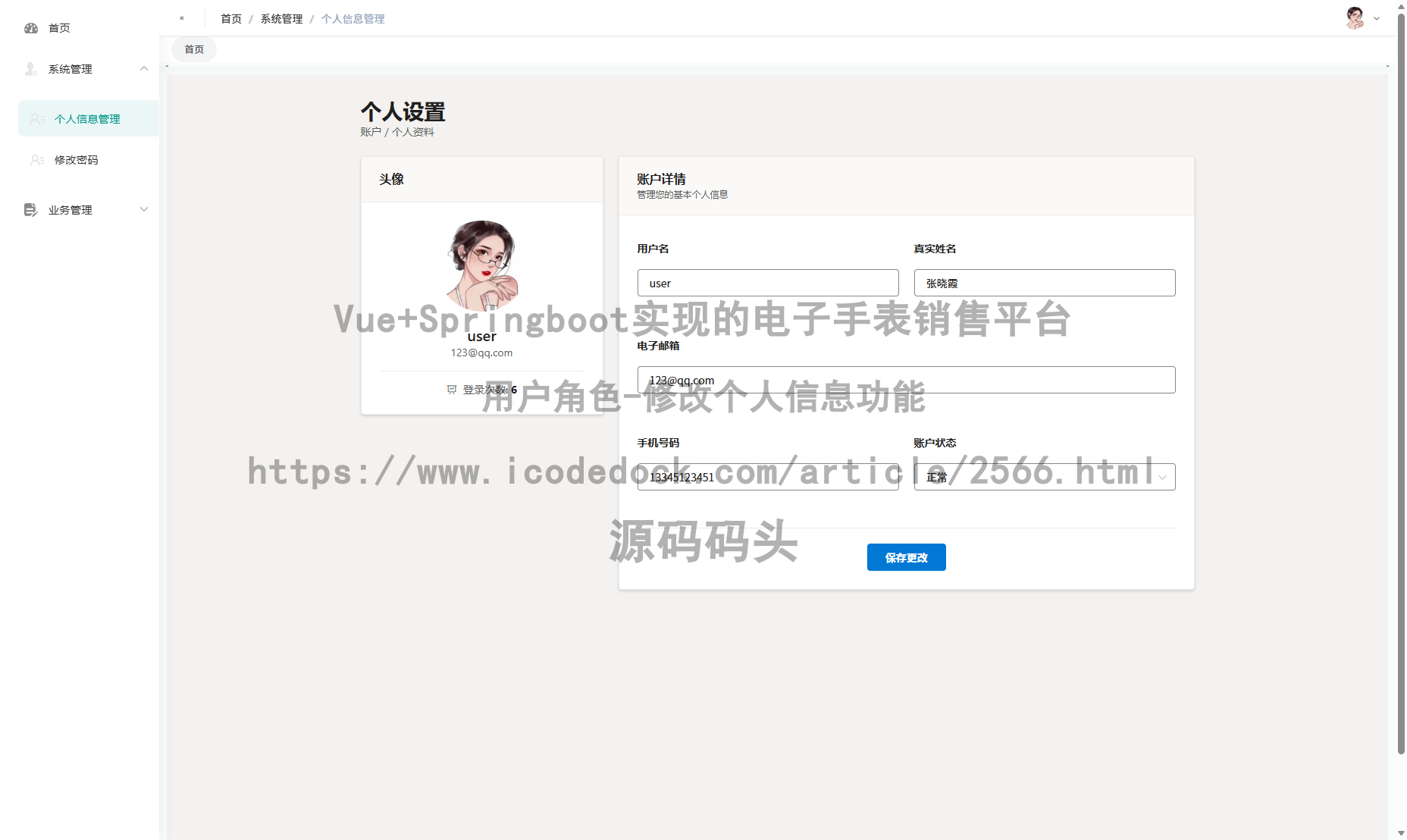Click the sidebar collapse icon near breadcrumb
The height and width of the screenshot is (840, 1407).
tap(181, 17)
